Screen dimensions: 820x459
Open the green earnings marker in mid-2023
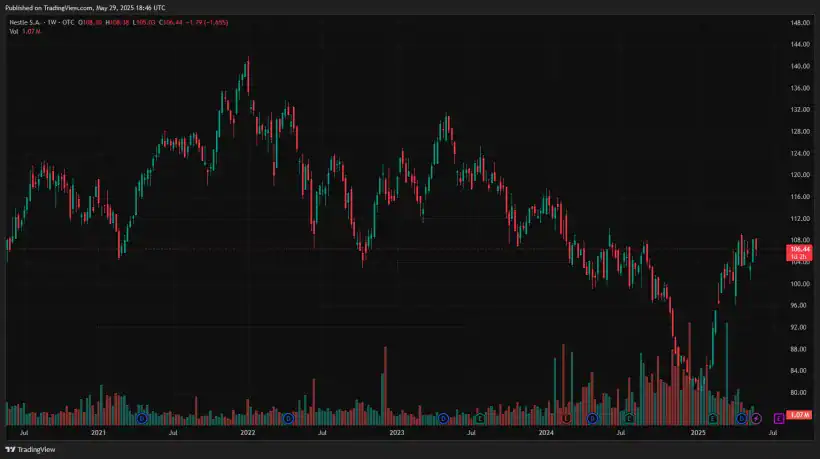(480, 417)
